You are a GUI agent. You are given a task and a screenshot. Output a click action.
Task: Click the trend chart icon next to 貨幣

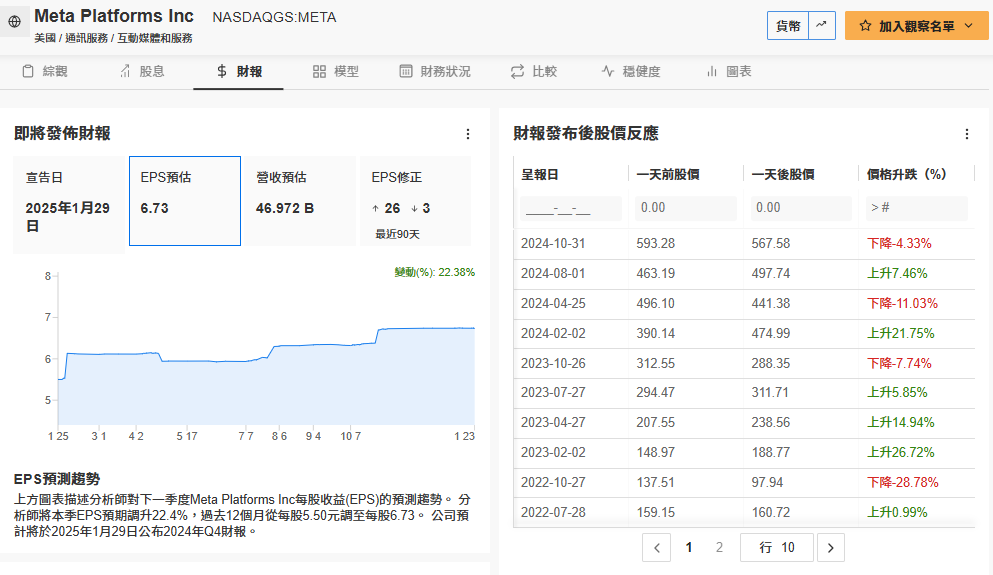pyautogui.click(x=822, y=25)
